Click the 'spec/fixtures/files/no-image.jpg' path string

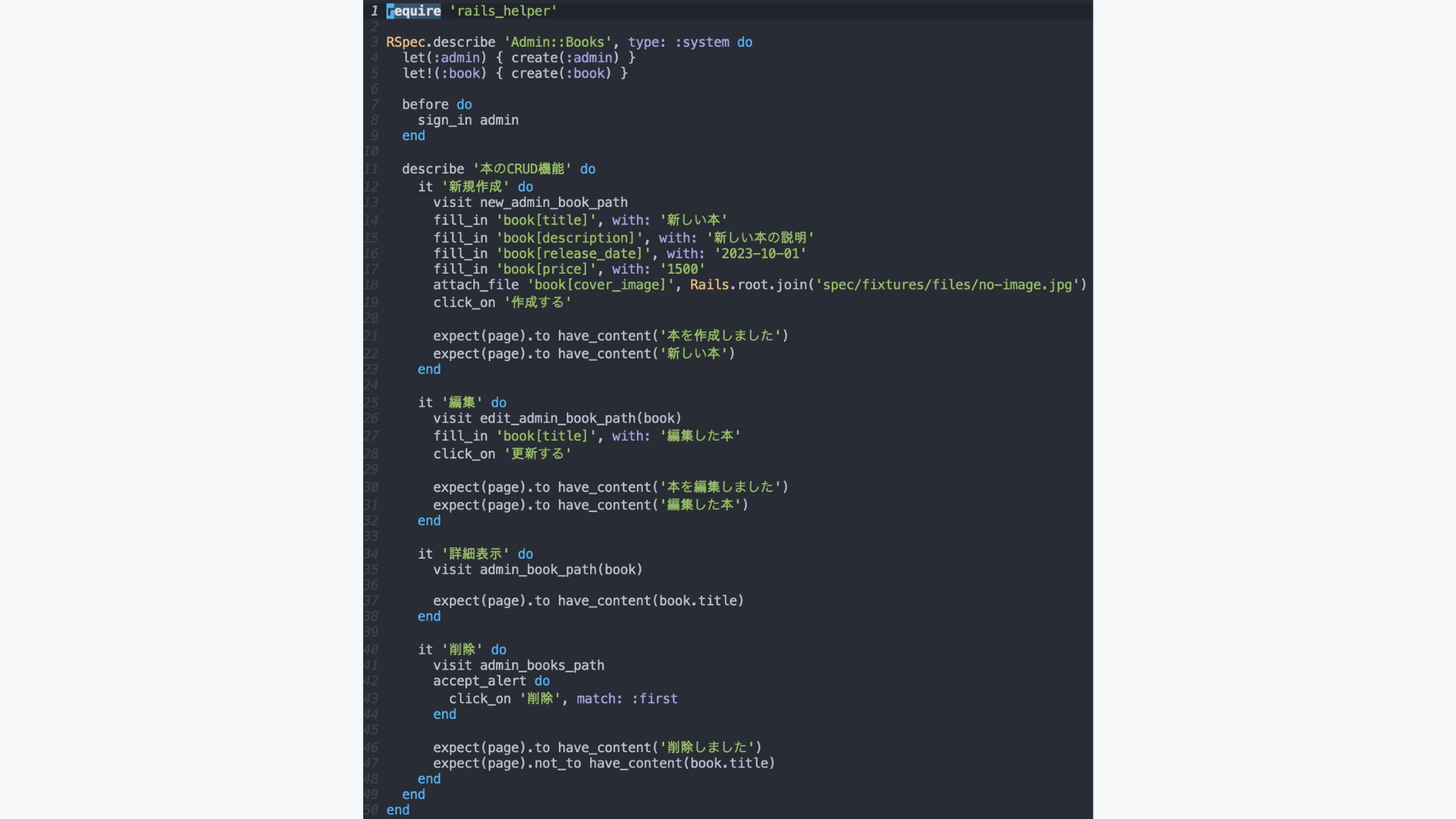point(947,285)
